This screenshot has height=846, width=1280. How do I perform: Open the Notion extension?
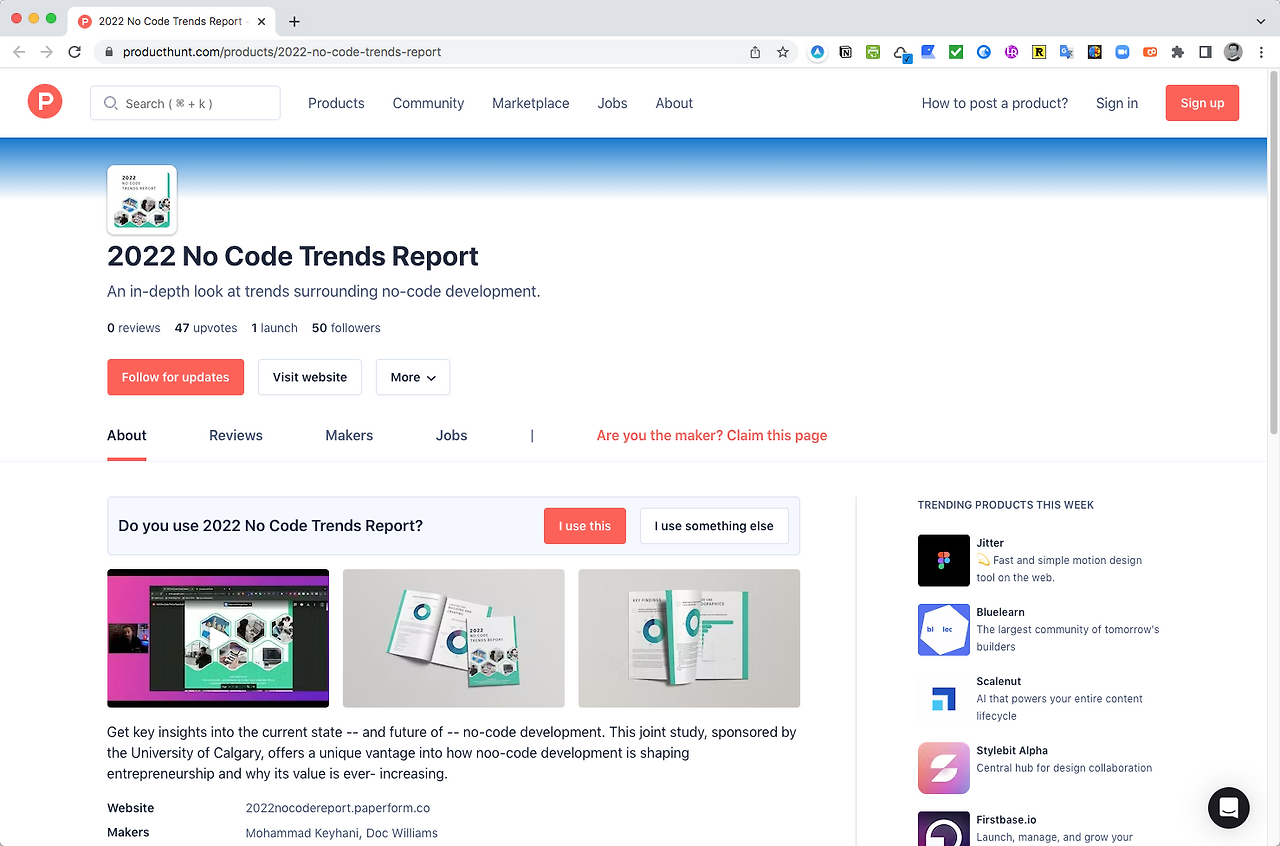coord(846,52)
